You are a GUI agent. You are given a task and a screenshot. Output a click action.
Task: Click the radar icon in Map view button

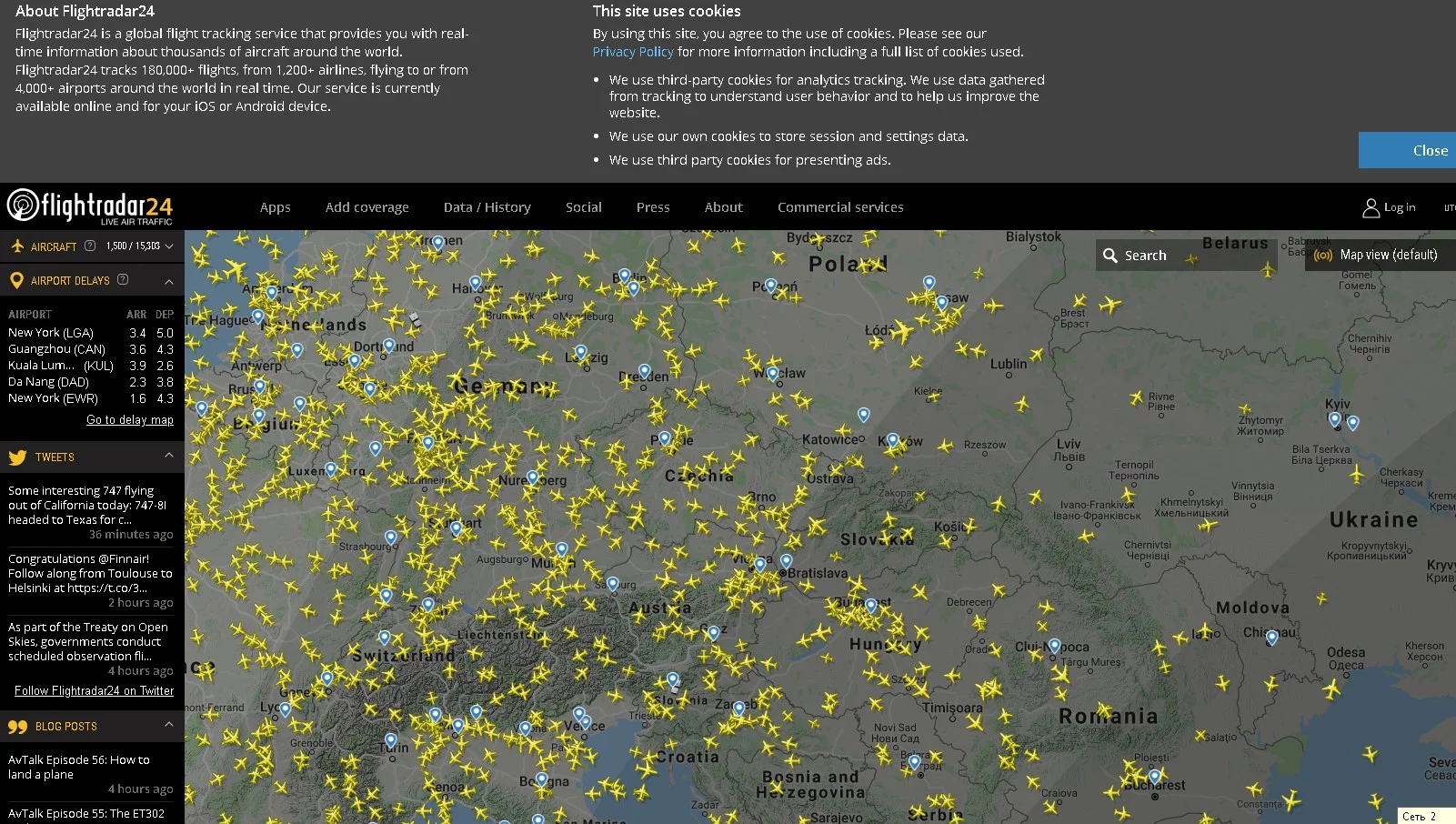[1323, 256]
